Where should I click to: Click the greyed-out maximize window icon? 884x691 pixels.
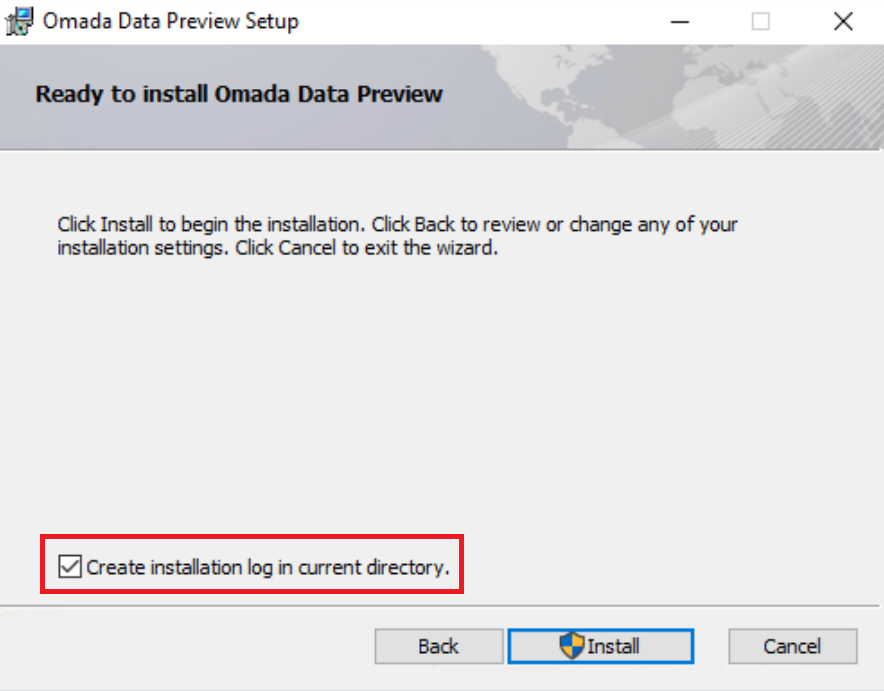761,22
